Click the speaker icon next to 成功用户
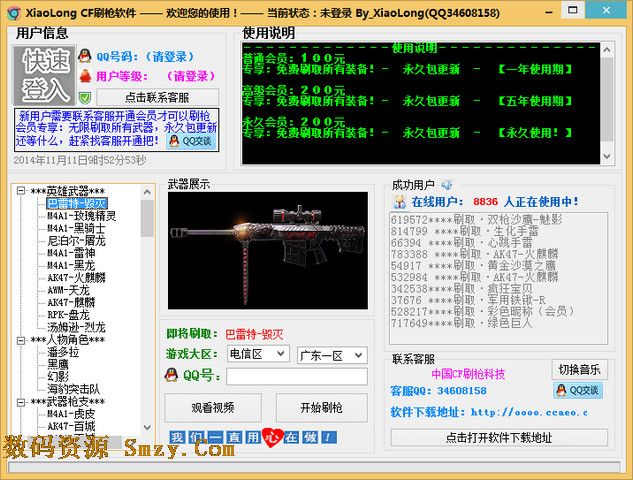The height and width of the screenshot is (480, 633). click(447, 184)
